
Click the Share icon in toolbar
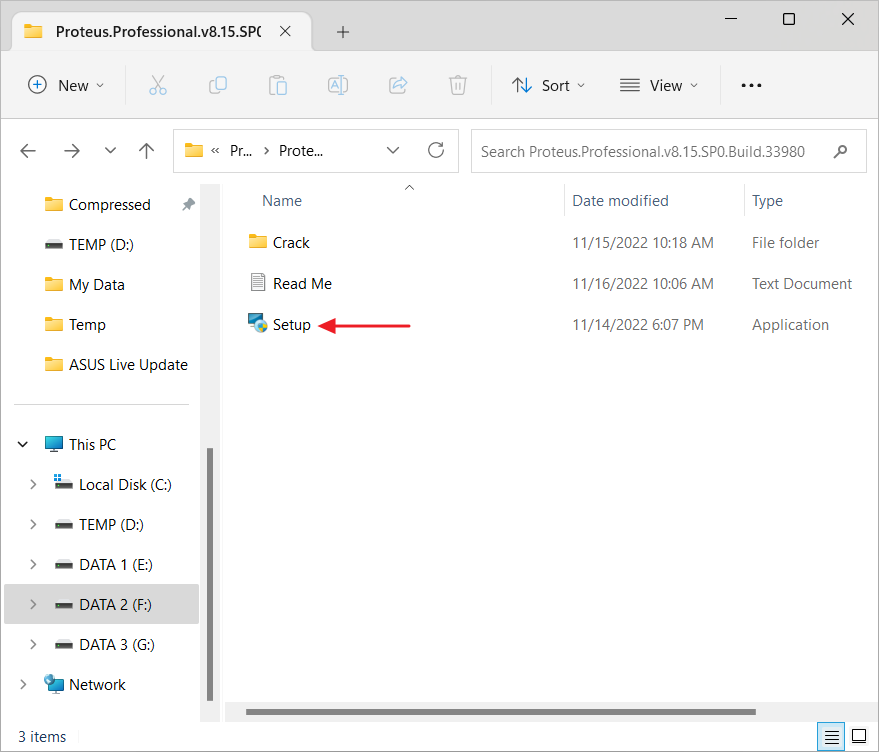click(398, 85)
